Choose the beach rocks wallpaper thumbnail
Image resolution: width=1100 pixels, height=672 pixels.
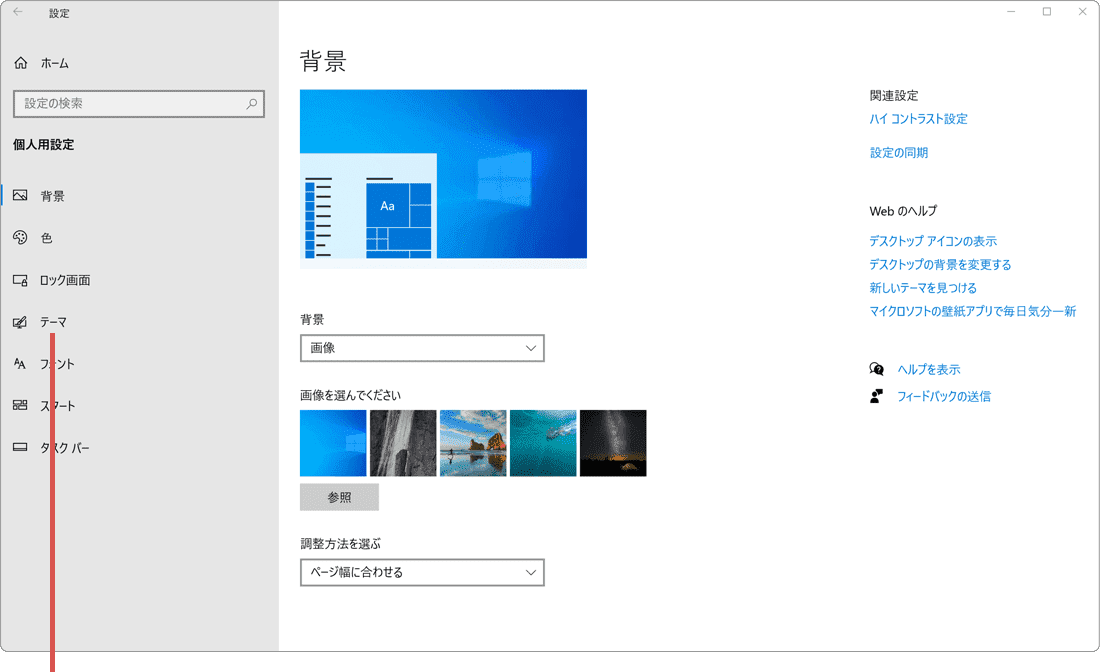point(473,443)
